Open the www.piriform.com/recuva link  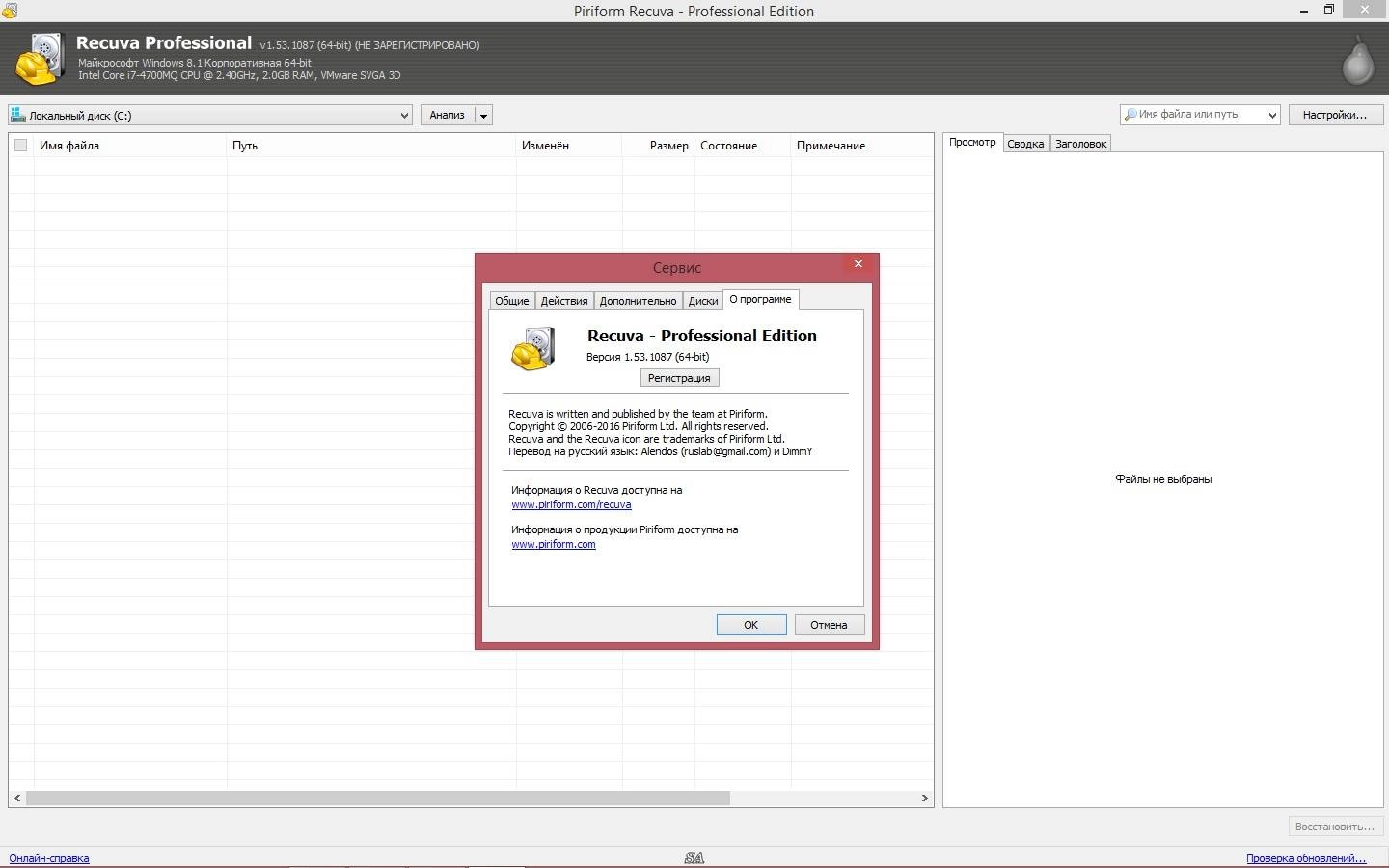(571, 504)
